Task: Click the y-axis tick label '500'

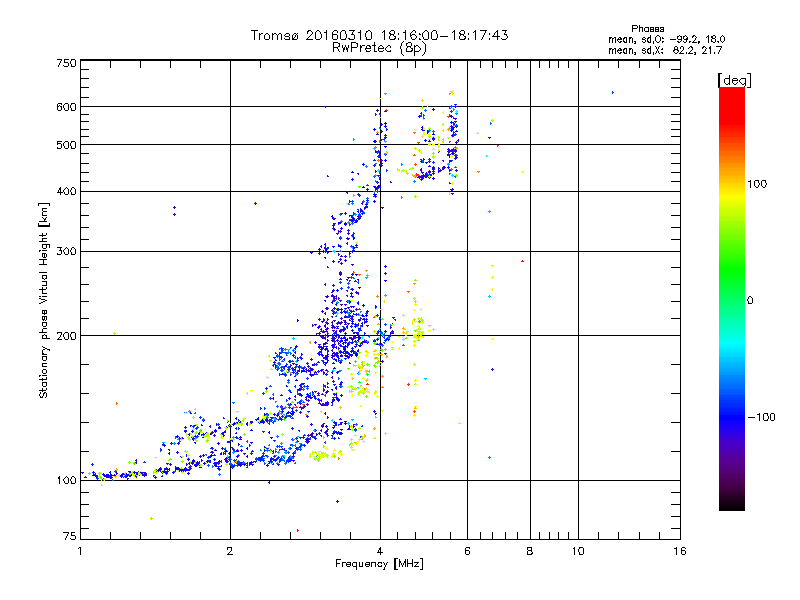Action: [66, 145]
